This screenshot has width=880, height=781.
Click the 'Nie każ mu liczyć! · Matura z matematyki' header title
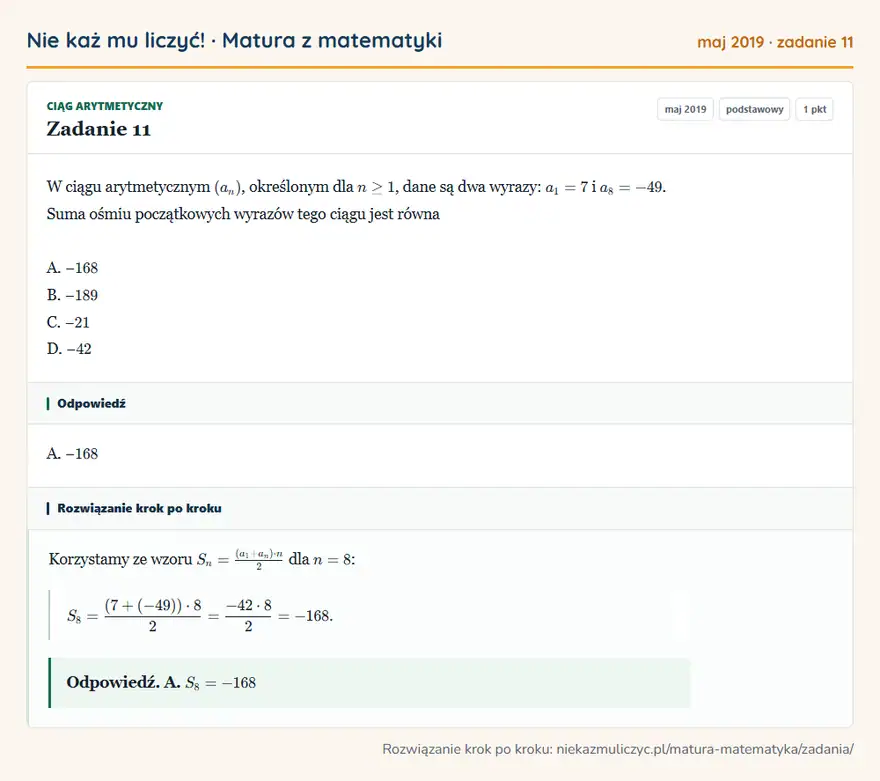[x=234, y=40]
